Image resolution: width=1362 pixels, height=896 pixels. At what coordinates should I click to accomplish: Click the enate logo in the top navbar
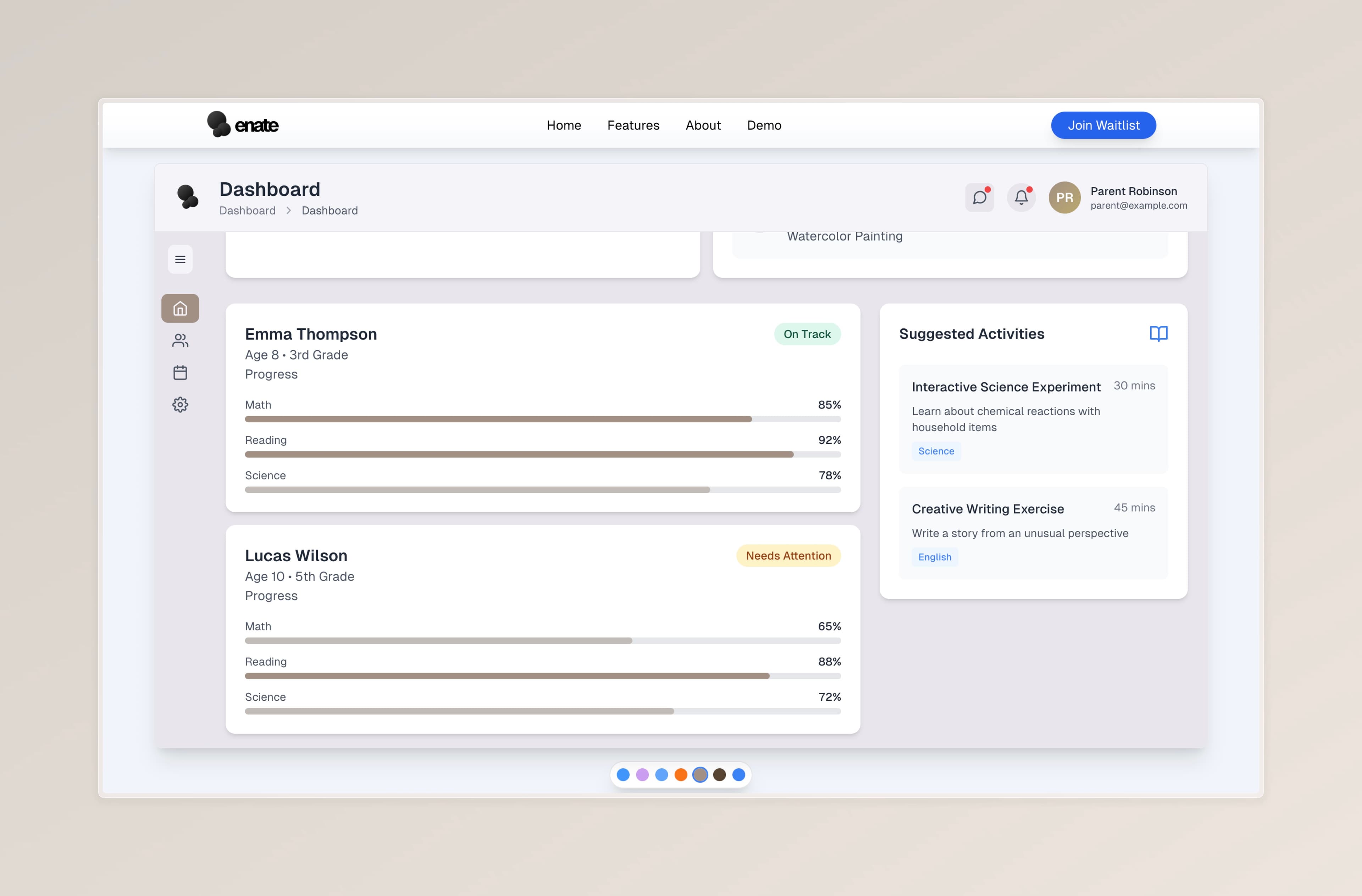tap(243, 125)
